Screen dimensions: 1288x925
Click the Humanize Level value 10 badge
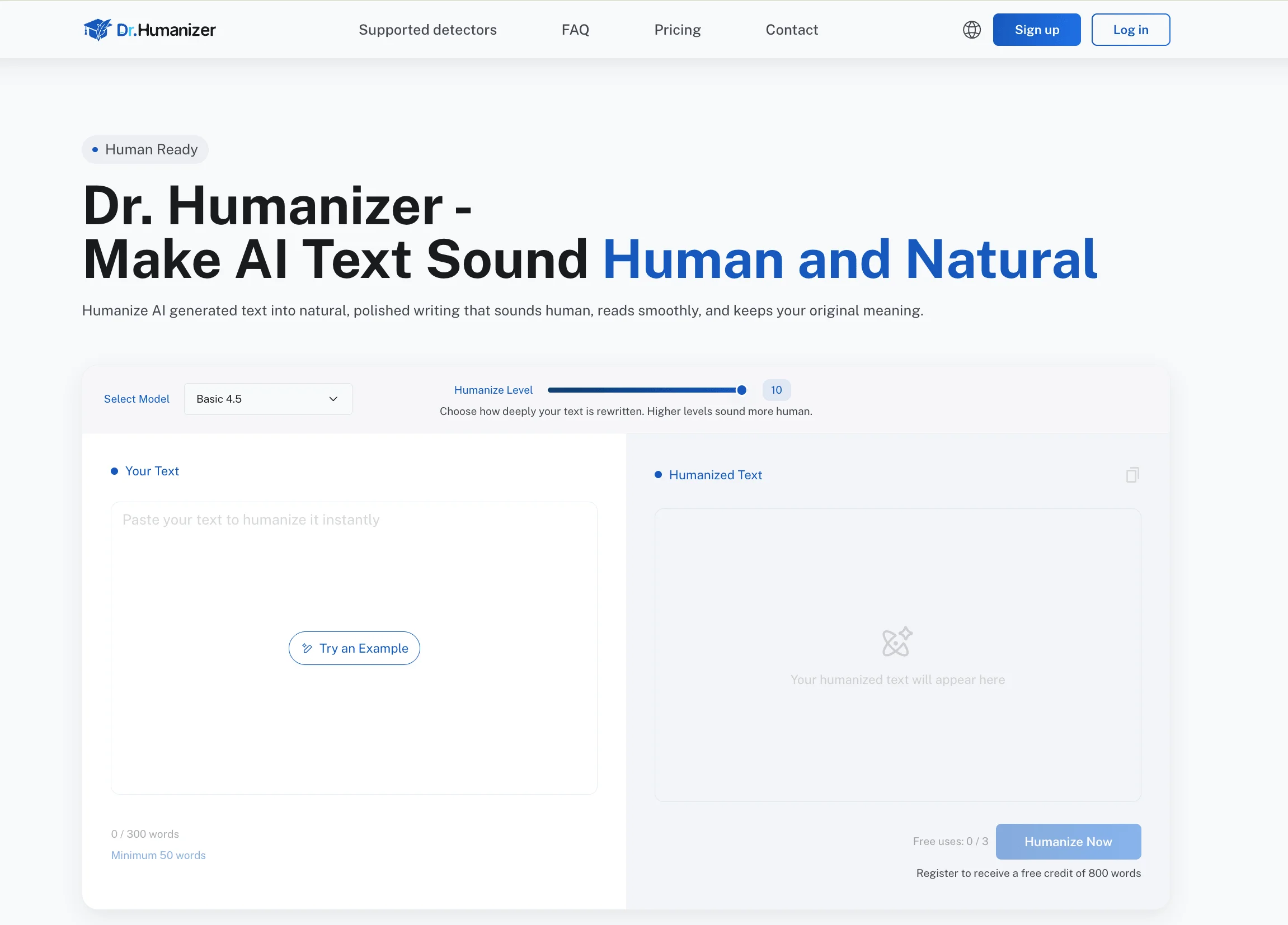[776, 390]
